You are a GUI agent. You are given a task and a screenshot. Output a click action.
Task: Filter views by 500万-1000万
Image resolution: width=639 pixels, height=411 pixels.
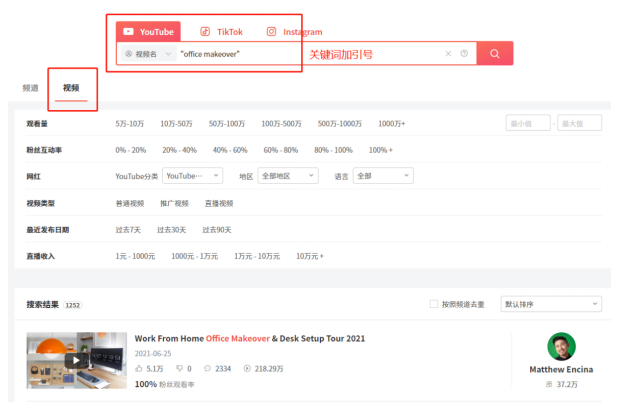pyautogui.click(x=339, y=123)
